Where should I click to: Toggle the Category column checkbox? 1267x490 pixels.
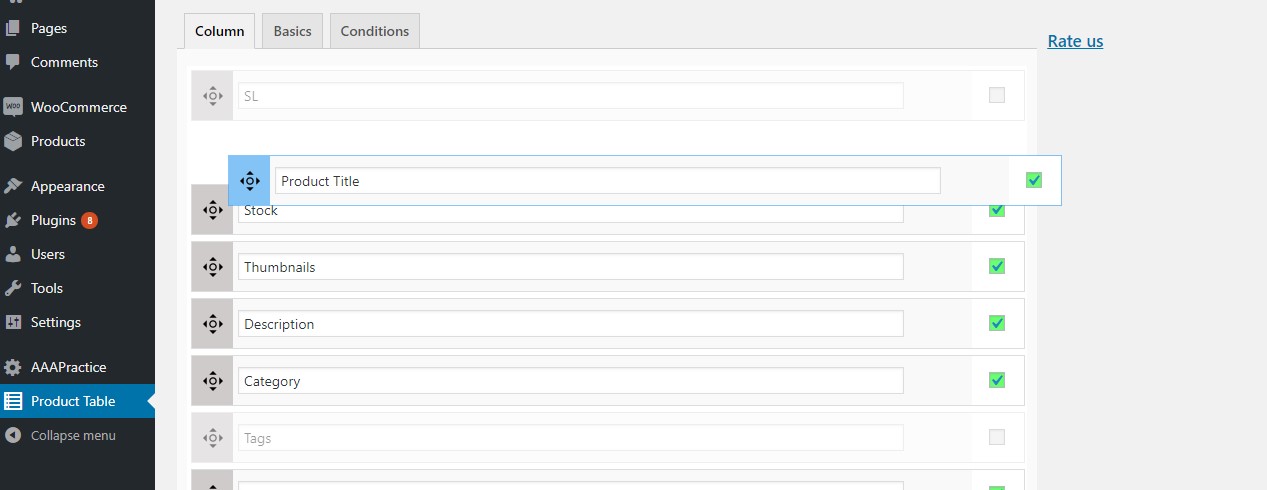point(996,380)
